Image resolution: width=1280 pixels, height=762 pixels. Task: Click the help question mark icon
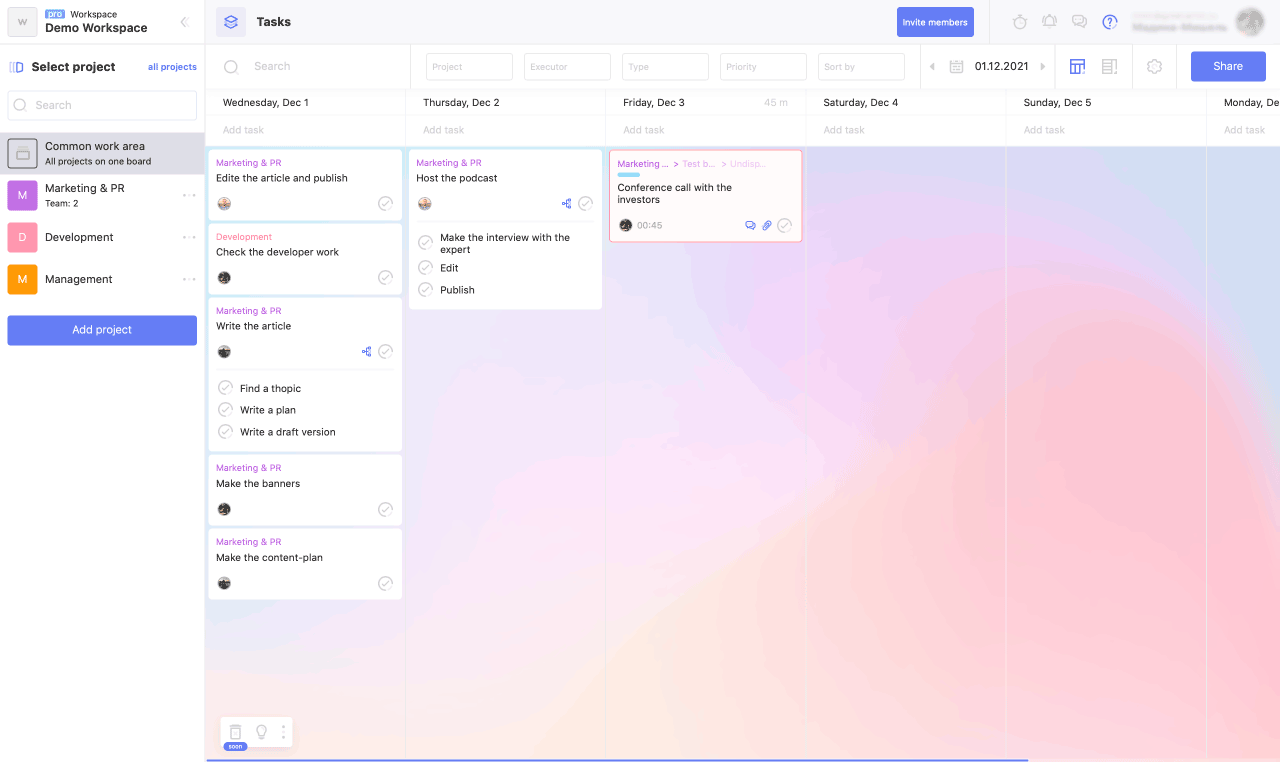click(1109, 22)
